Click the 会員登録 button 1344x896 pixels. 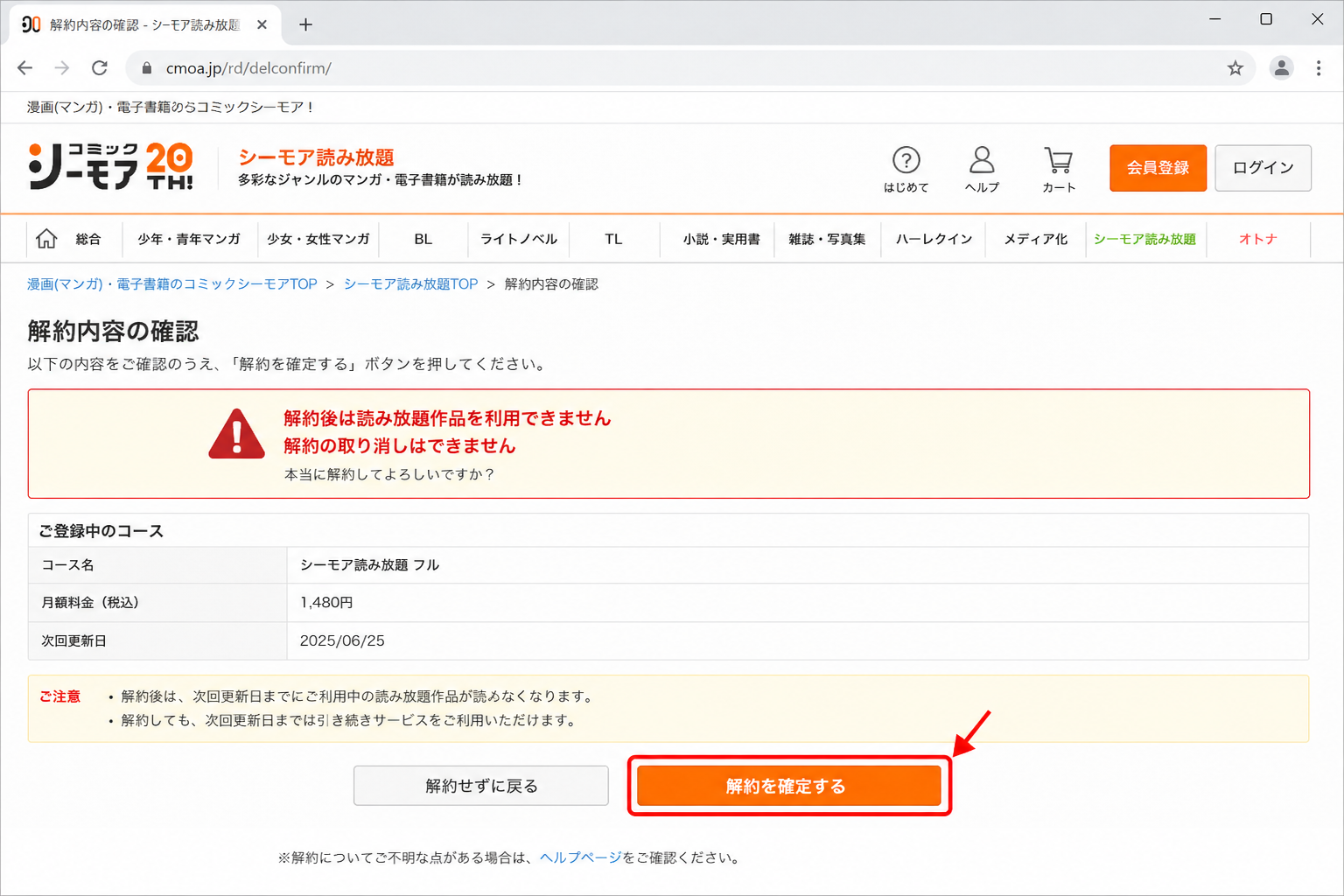click(1158, 167)
